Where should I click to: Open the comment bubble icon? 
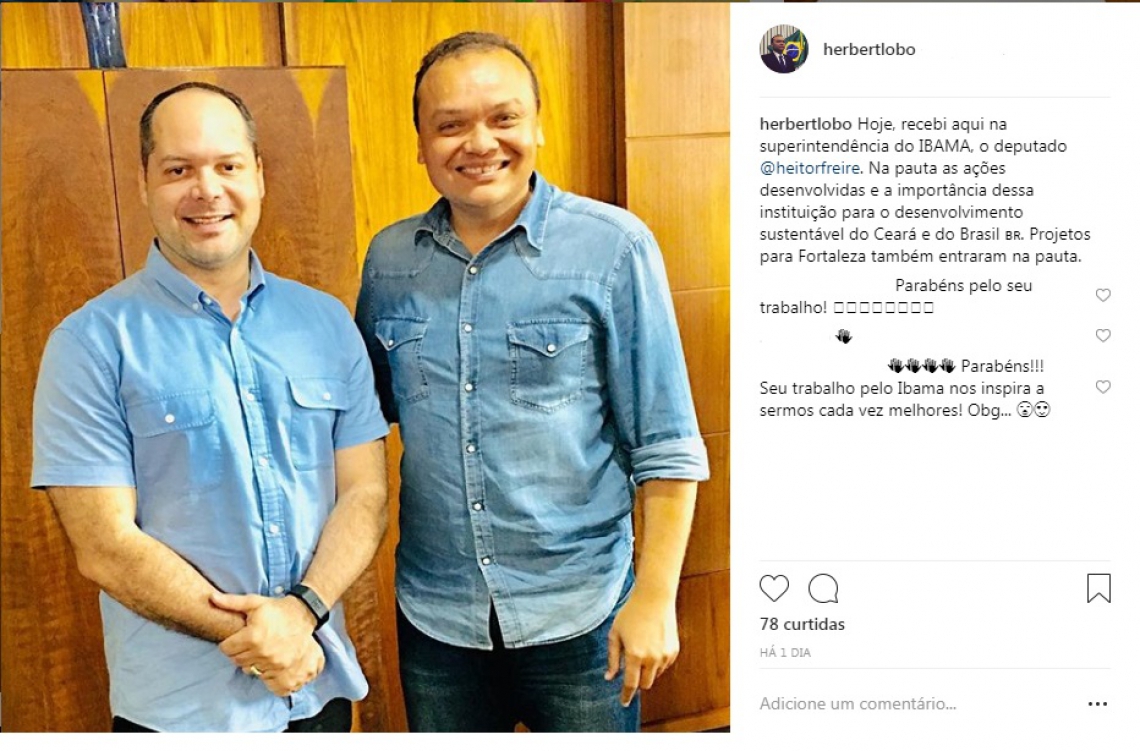tap(823, 588)
